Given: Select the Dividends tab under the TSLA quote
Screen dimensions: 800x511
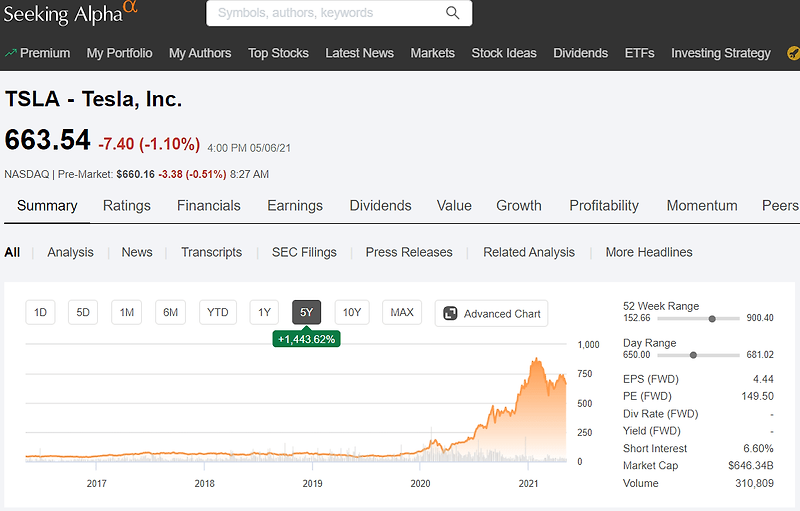Looking at the screenshot, I should click(380, 206).
